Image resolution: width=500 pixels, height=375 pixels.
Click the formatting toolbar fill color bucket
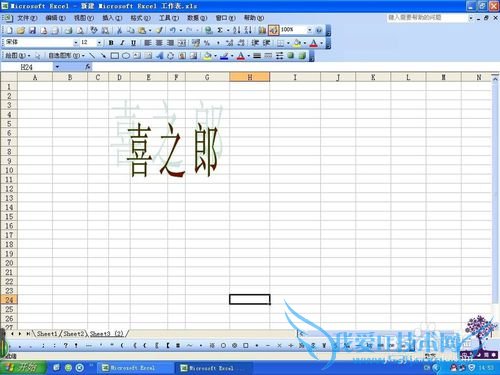coord(297,43)
